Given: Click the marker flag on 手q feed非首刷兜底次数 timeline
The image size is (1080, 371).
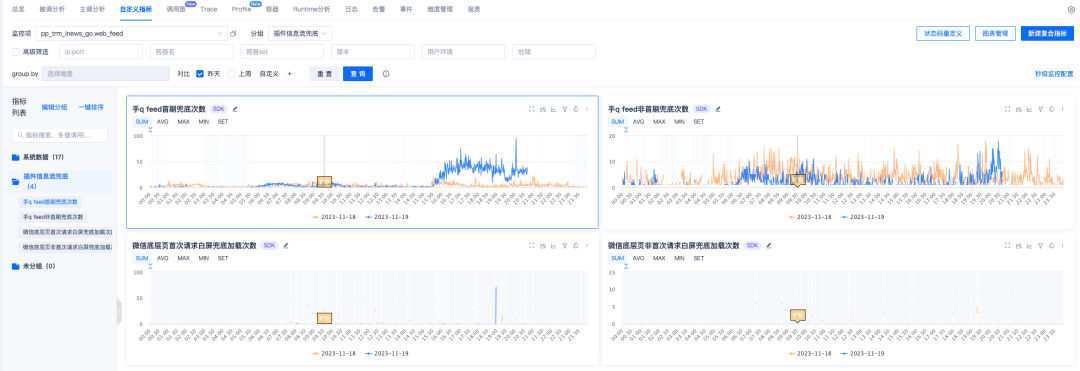Looking at the screenshot, I should click(x=798, y=181).
